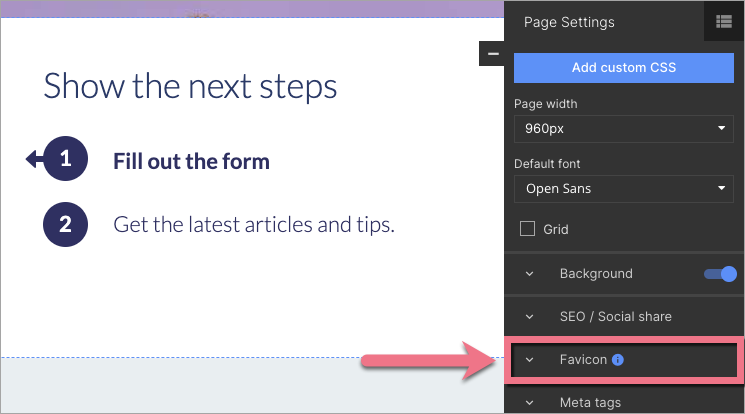
Task: Select the step 2 number circle
Action: [x=66, y=224]
